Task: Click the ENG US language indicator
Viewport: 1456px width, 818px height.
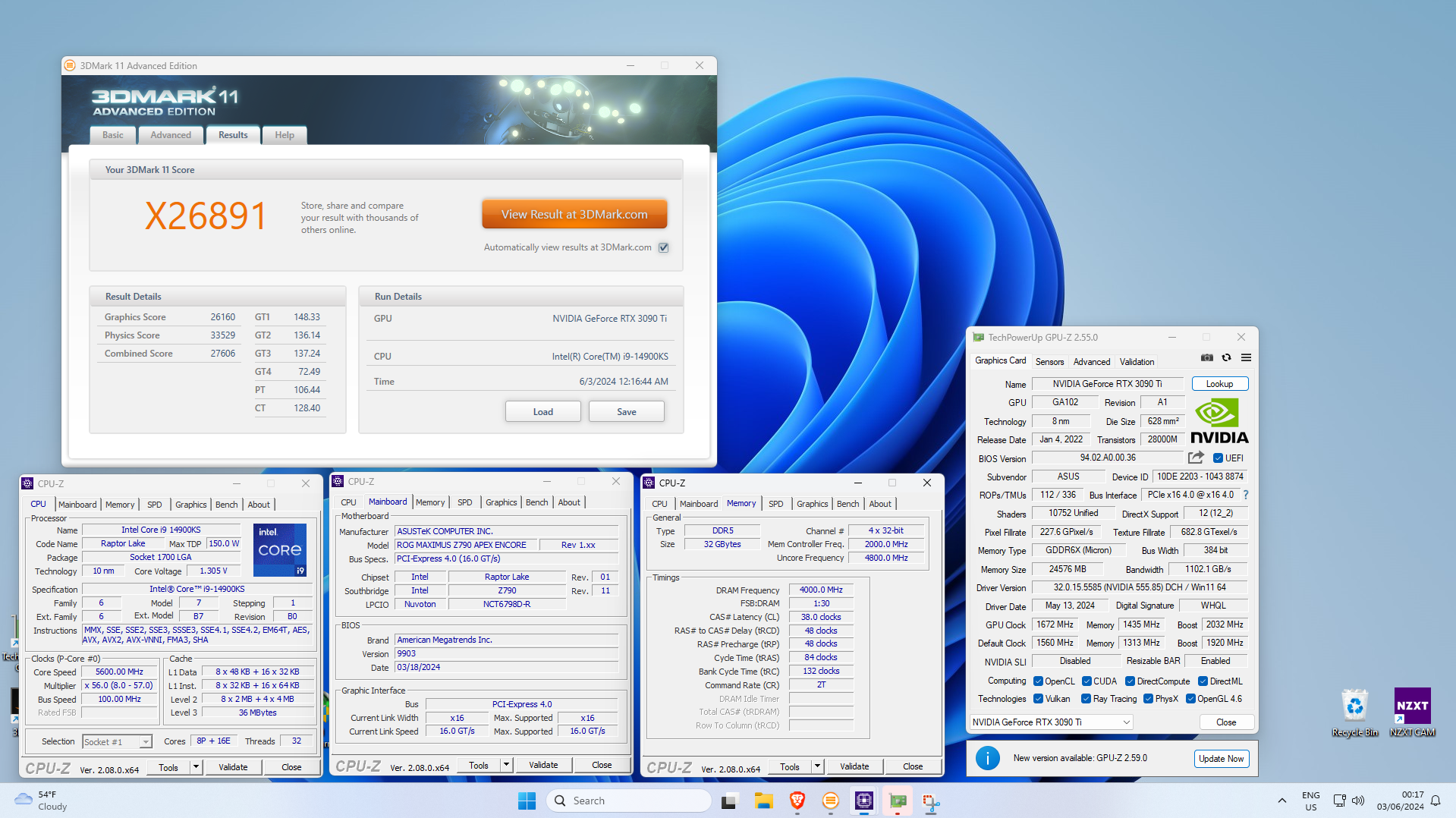Action: click(x=1310, y=801)
